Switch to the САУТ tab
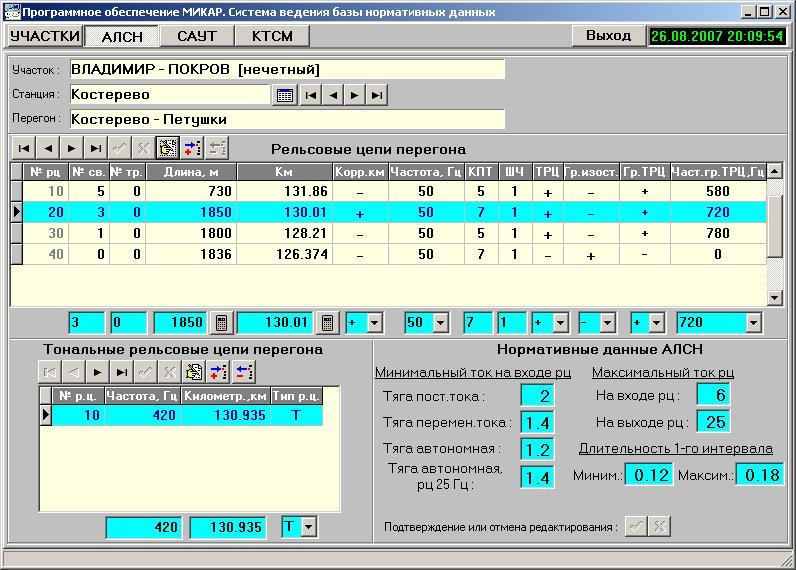 tap(196, 36)
